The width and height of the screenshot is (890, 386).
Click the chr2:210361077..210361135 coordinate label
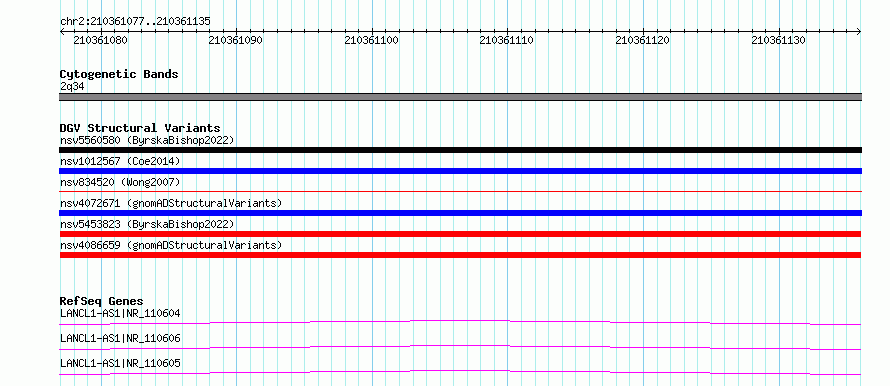pos(135,21)
